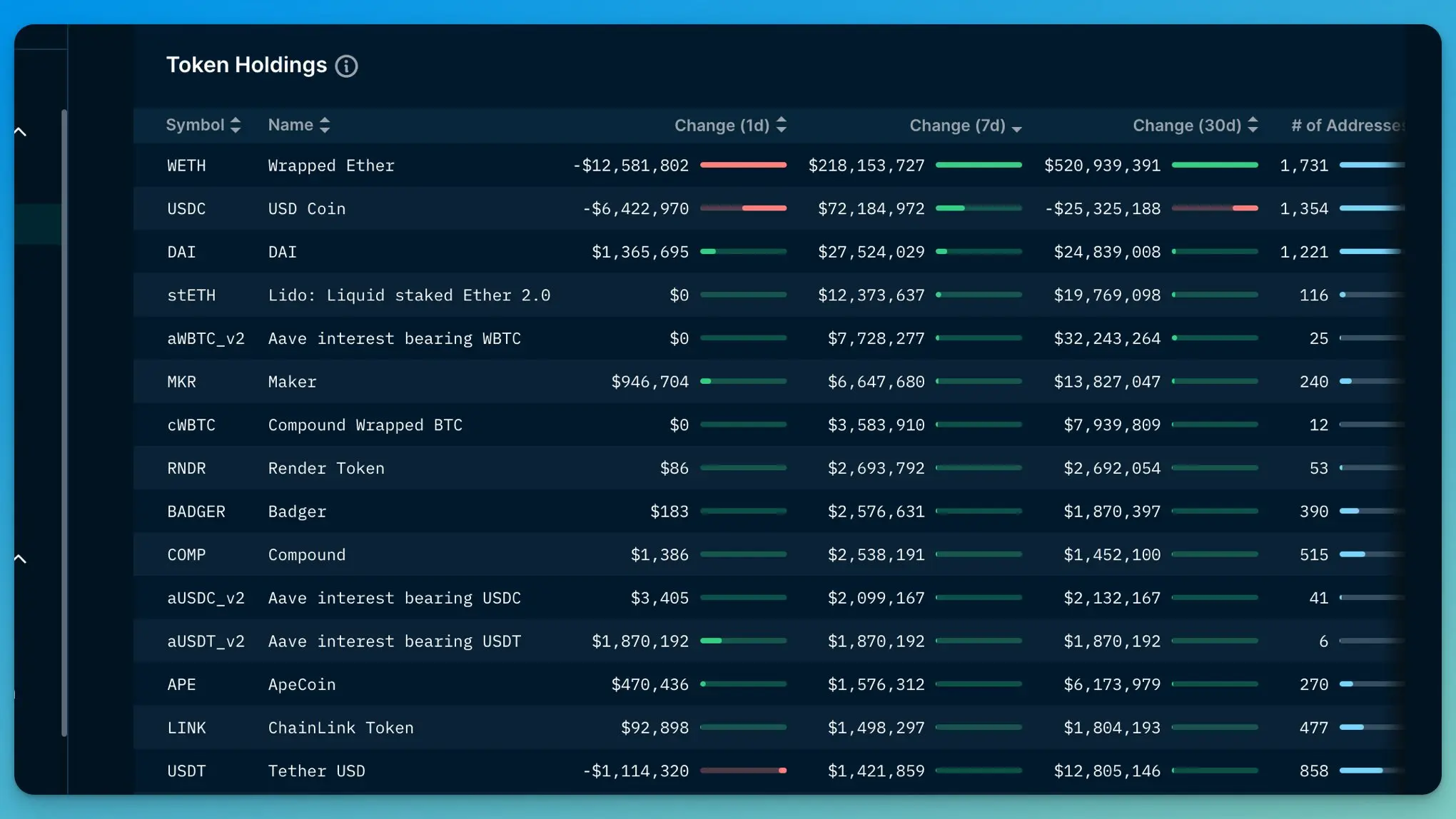Click WETH address count 1,731
The height and width of the screenshot is (819, 1456).
[1304, 166]
